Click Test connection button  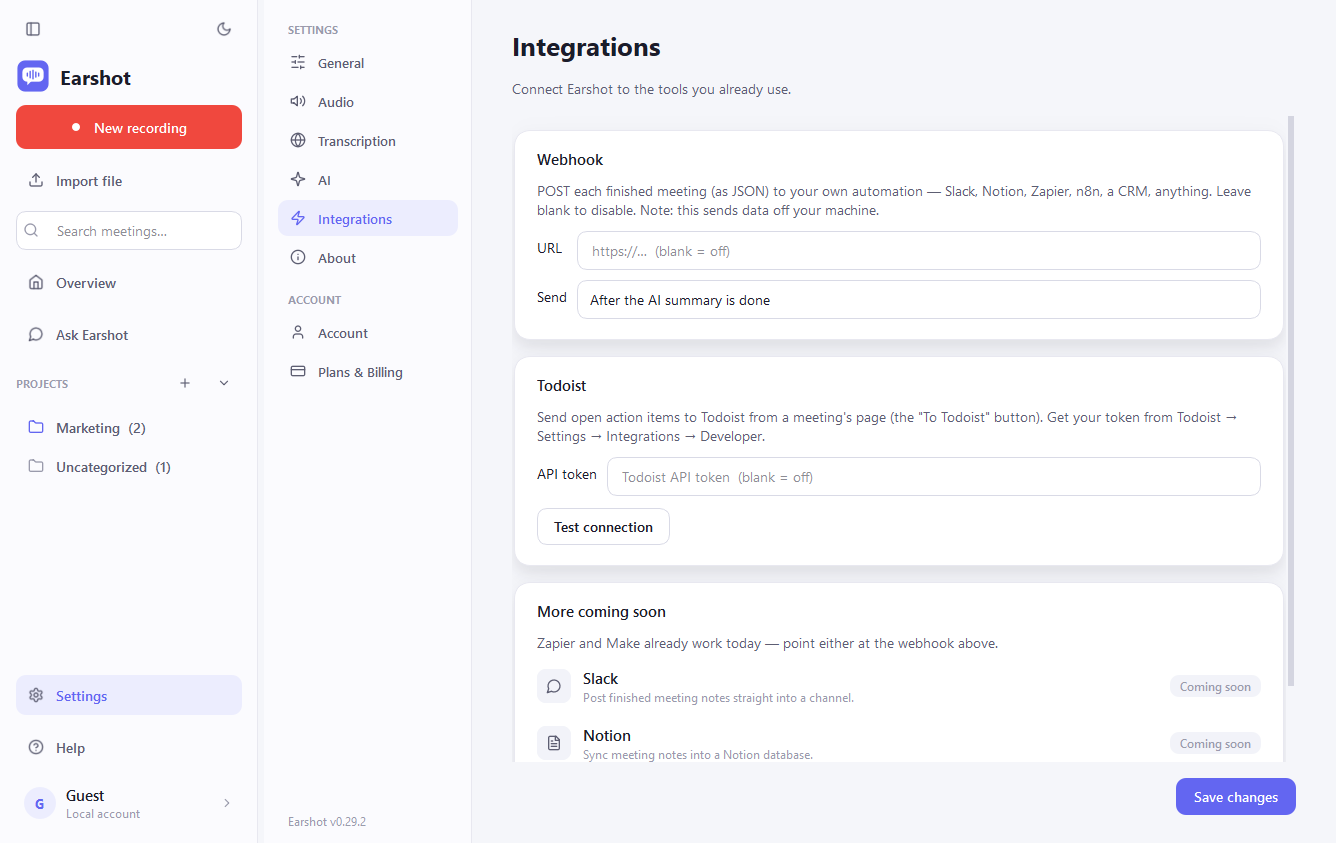[603, 527]
